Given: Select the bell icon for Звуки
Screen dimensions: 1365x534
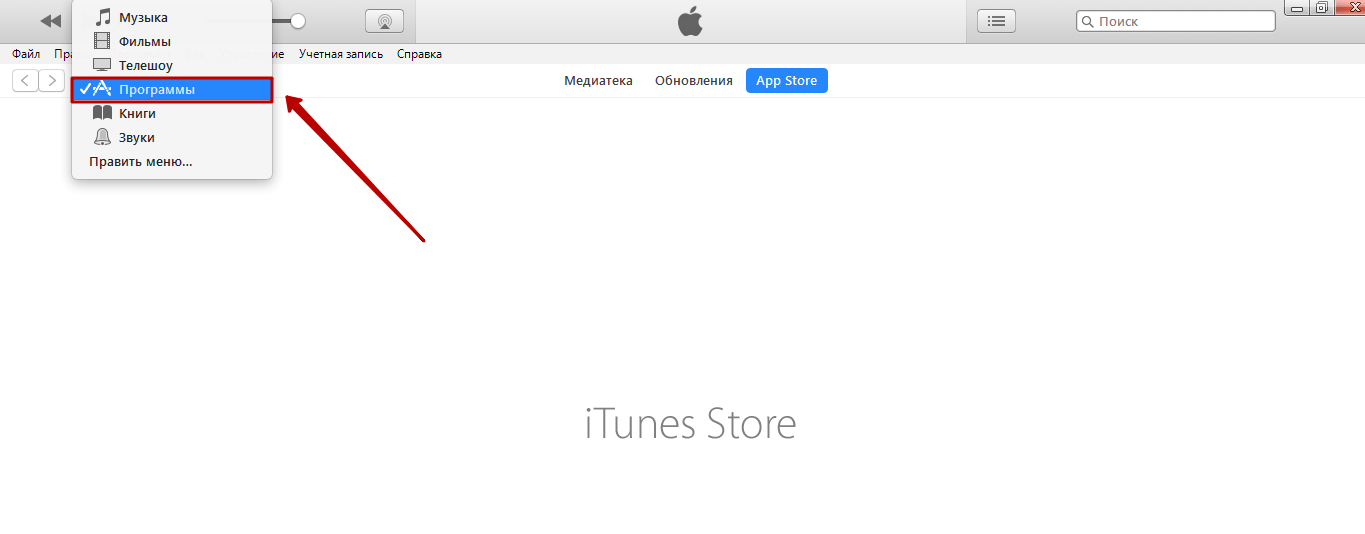Looking at the screenshot, I should pos(102,137).
